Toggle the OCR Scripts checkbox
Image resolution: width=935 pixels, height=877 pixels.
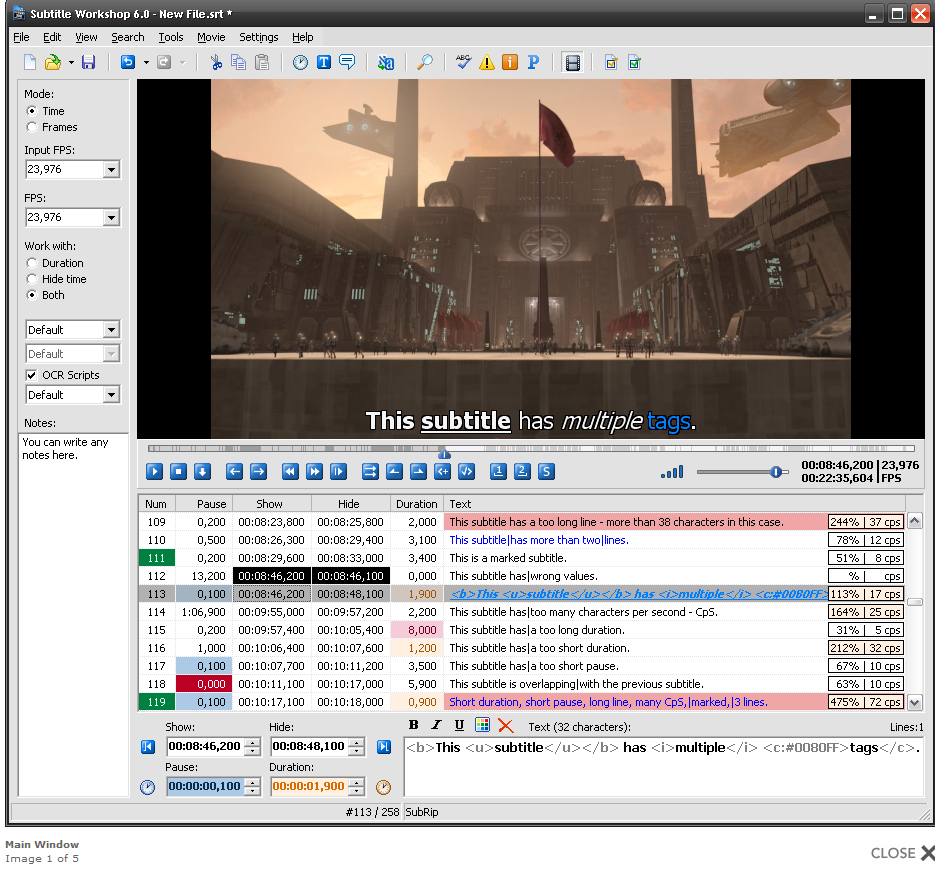coord(32,375)
